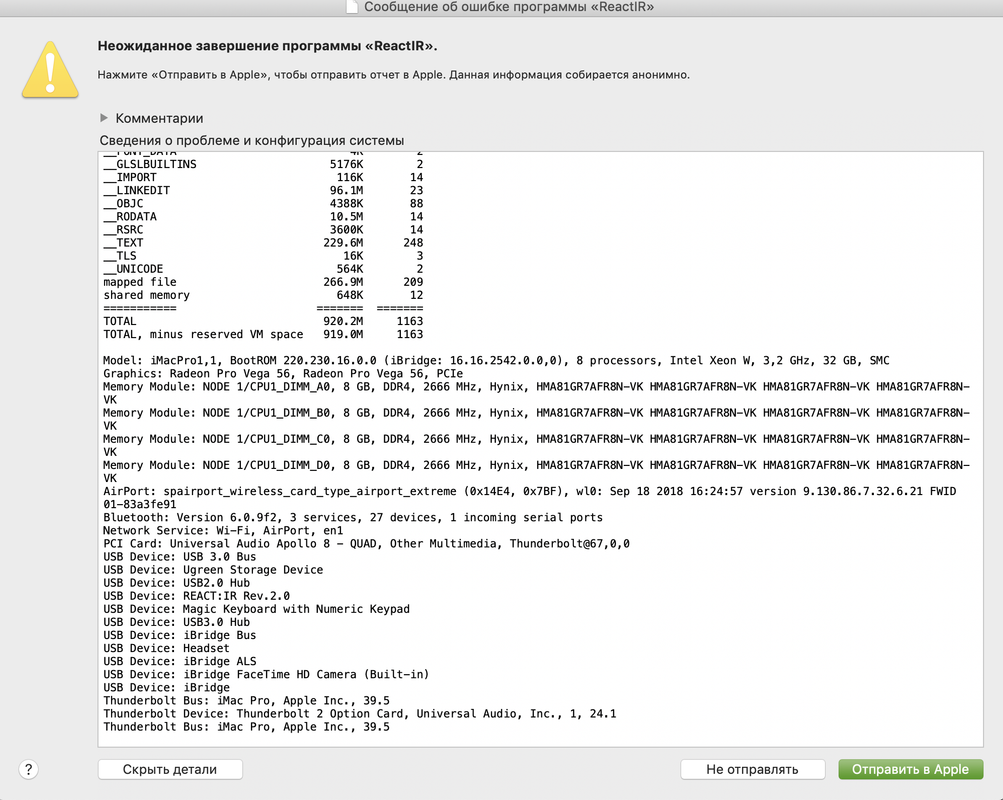The image size is (1003, 800).
Task: Click the __TLS row
Action: pyautogui.click(x=263, y=256)
